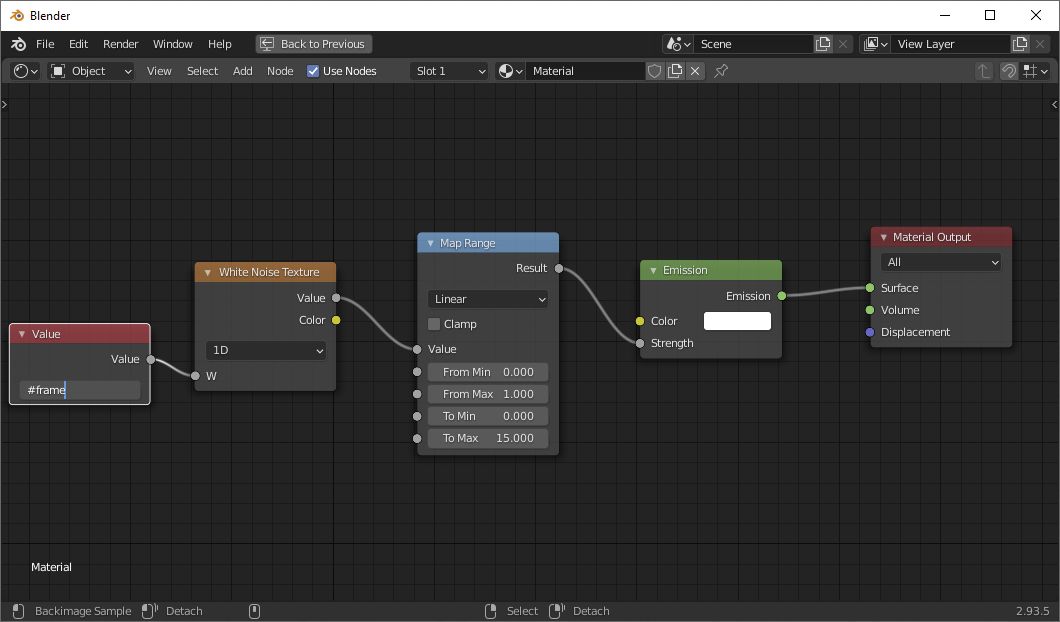The height and width of the screenshot is (622, 1060).
Task: Click the go to parent node tree icon
Action: pyautogui.click(x=984, y=71)
